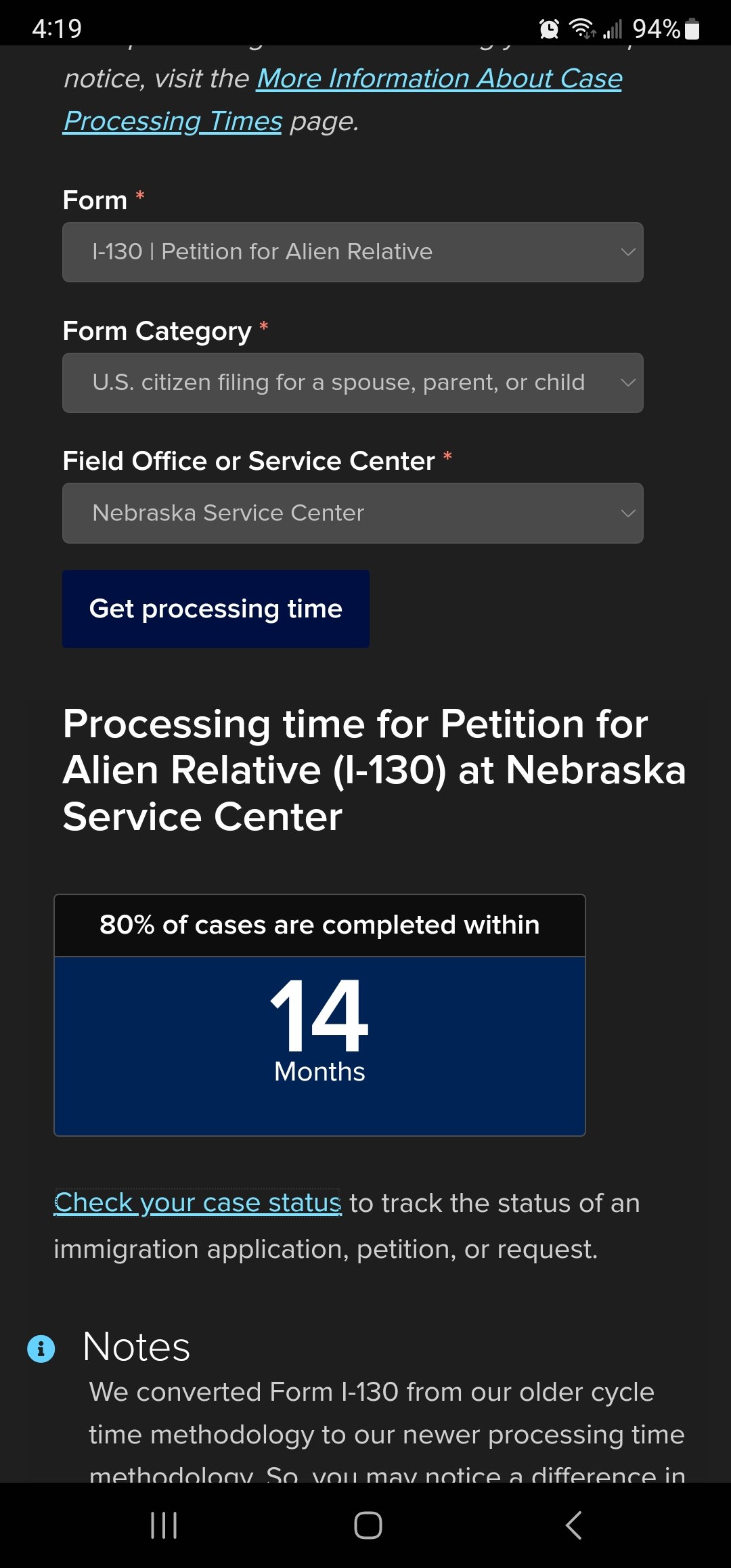Expand the Form Category dropdown

pyautogui.click(x=353, y=383)
